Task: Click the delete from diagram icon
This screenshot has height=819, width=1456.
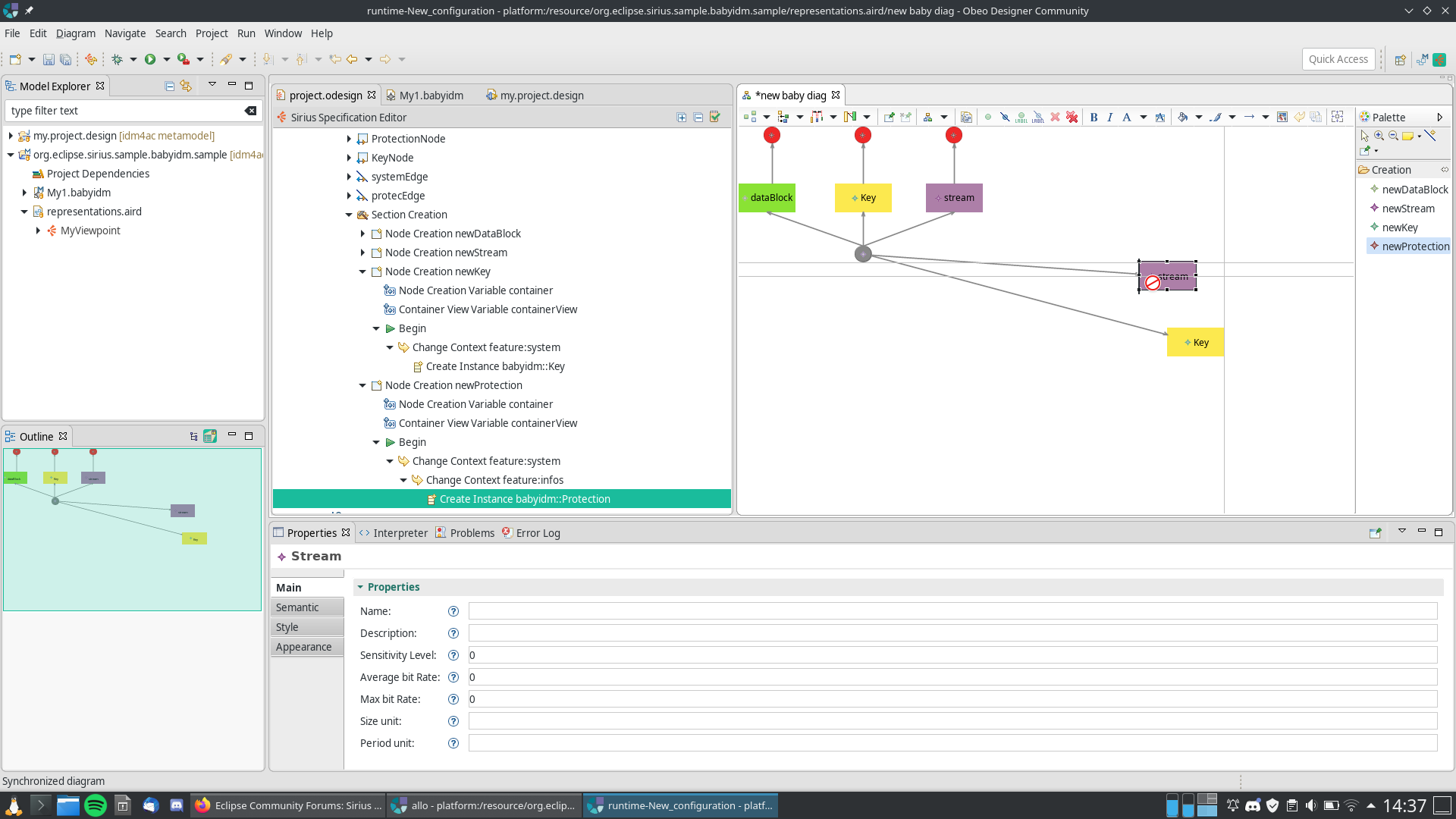Action: pyautogui.click(x=1055, y=117)
